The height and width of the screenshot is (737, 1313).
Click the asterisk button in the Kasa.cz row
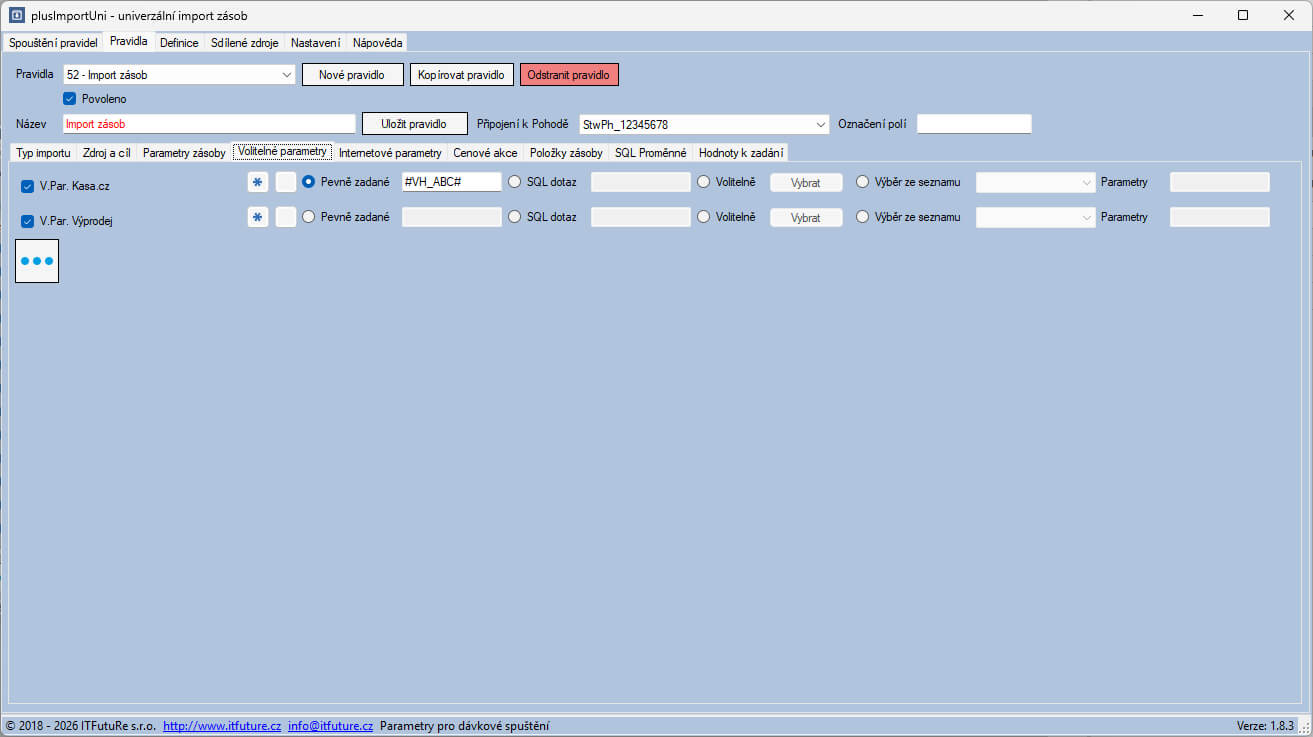258,182
